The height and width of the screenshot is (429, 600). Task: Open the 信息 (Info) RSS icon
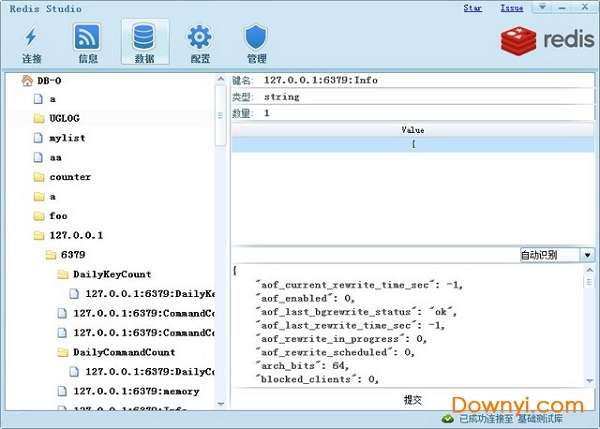(87, 37)
